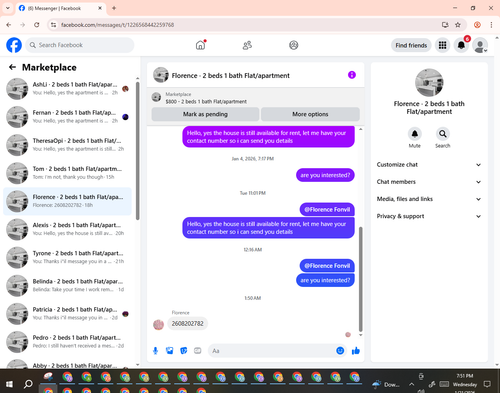Screen dimensions: 500x393
Task: Focus the Search Facebook field
Action: (x=80, y=45)
